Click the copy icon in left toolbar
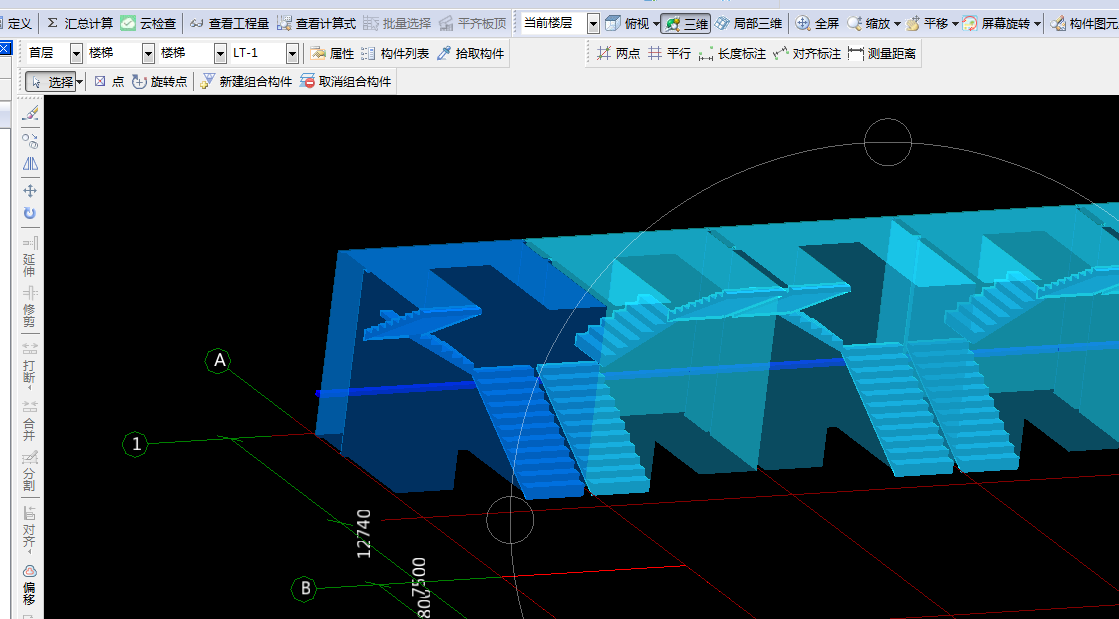Viewport: 1119px width, 619px height. 30,141
